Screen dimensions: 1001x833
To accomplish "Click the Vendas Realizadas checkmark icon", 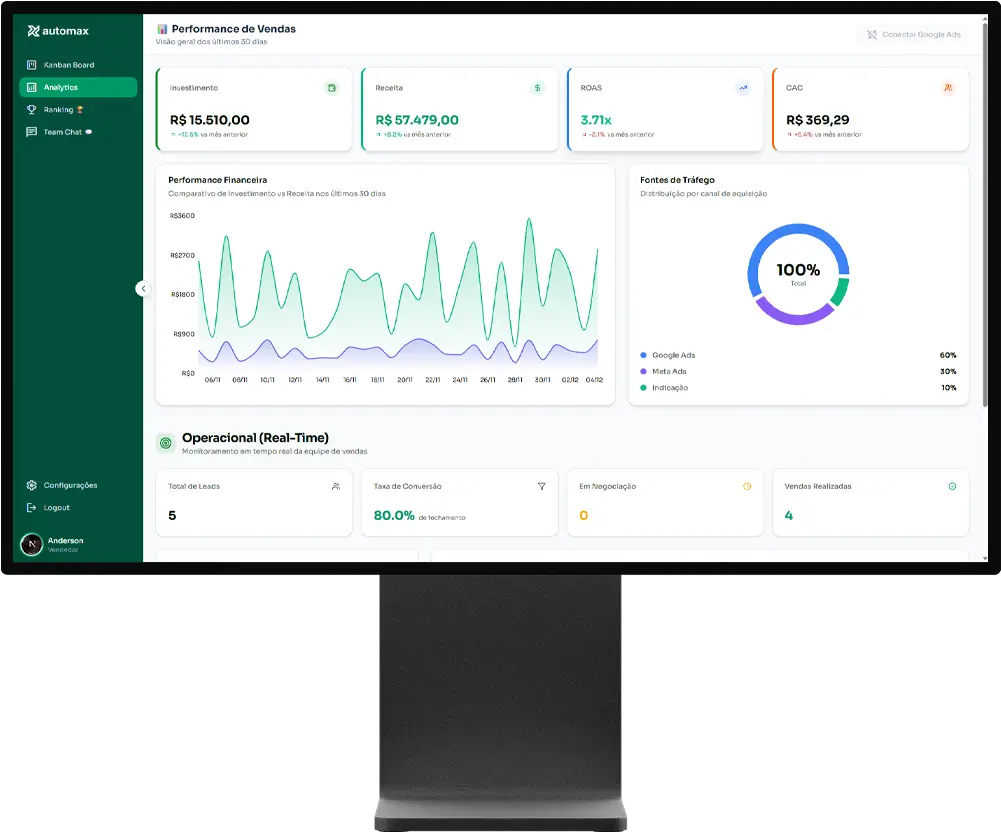I will click(x=952, y=486).
